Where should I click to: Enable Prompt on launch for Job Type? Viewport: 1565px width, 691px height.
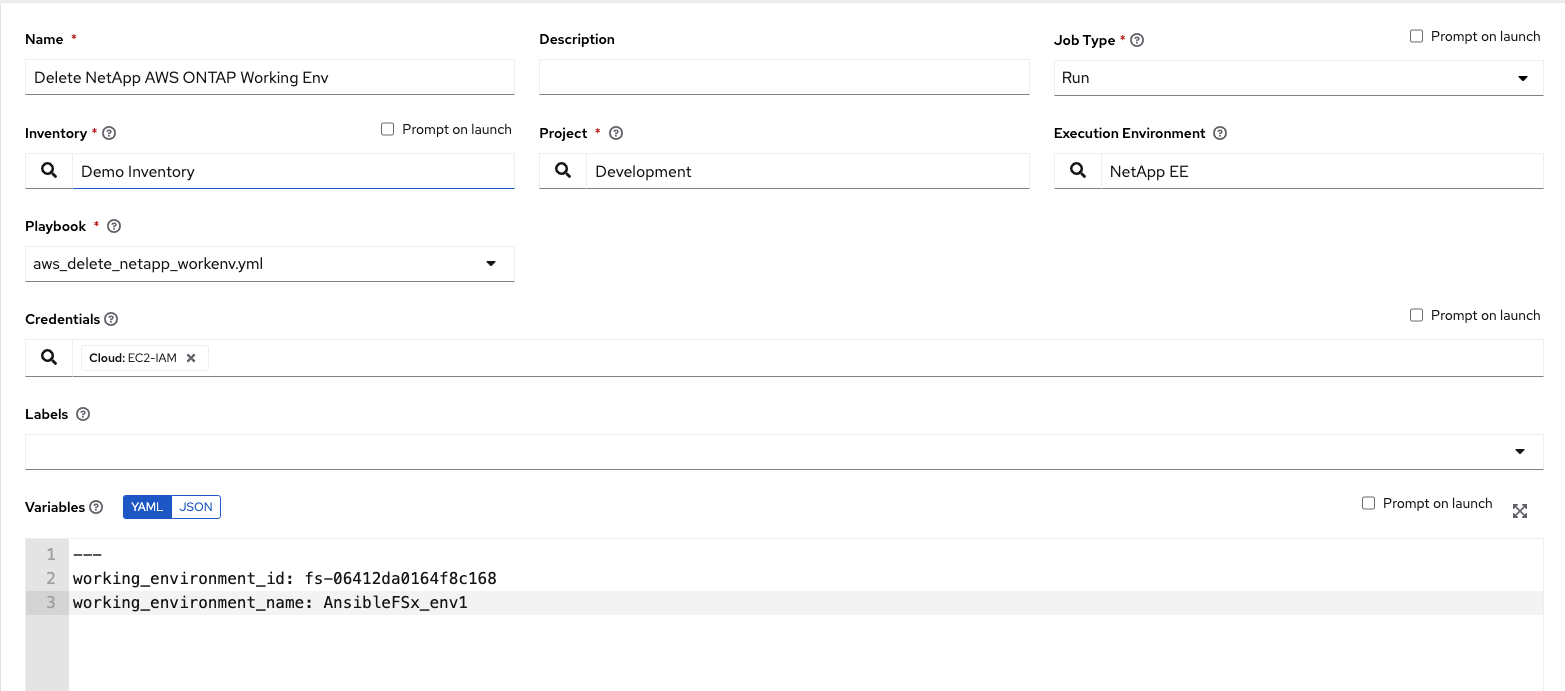[x=1416, y=36]
